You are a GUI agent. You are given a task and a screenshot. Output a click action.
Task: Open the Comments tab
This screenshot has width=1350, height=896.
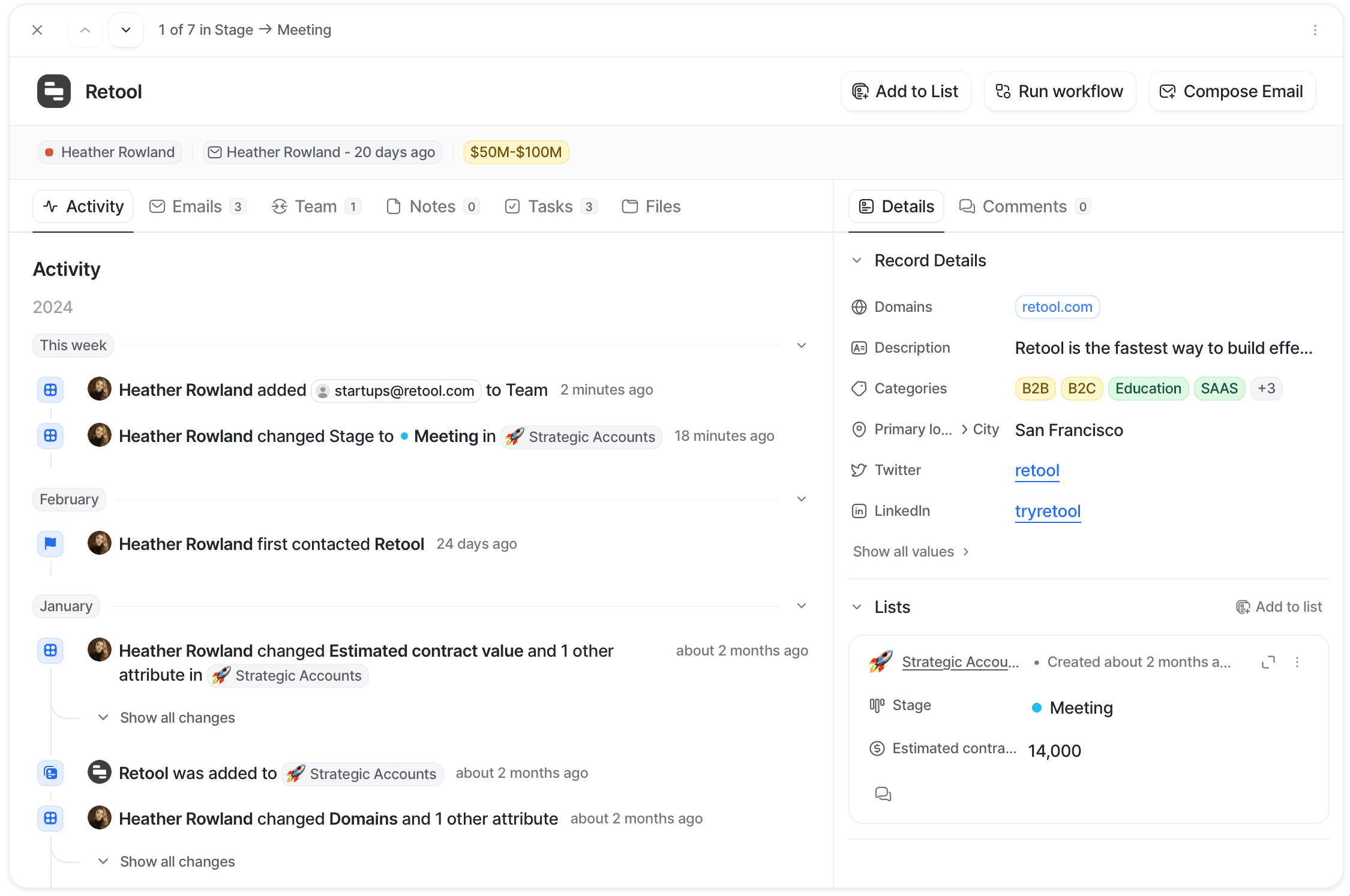(x=1024, y=207)
